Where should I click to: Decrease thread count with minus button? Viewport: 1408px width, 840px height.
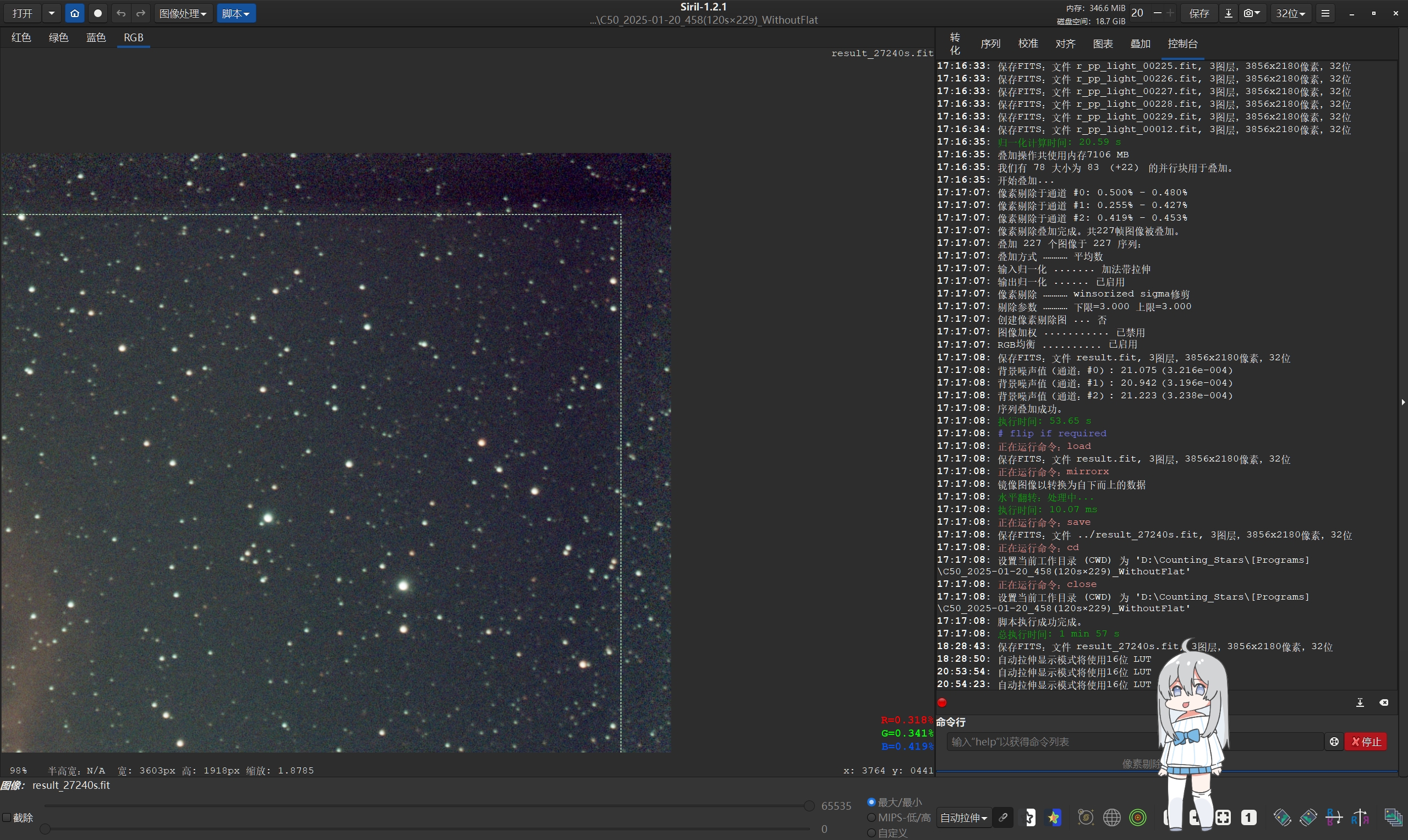pyautogui.click(x=1157, y=13)
